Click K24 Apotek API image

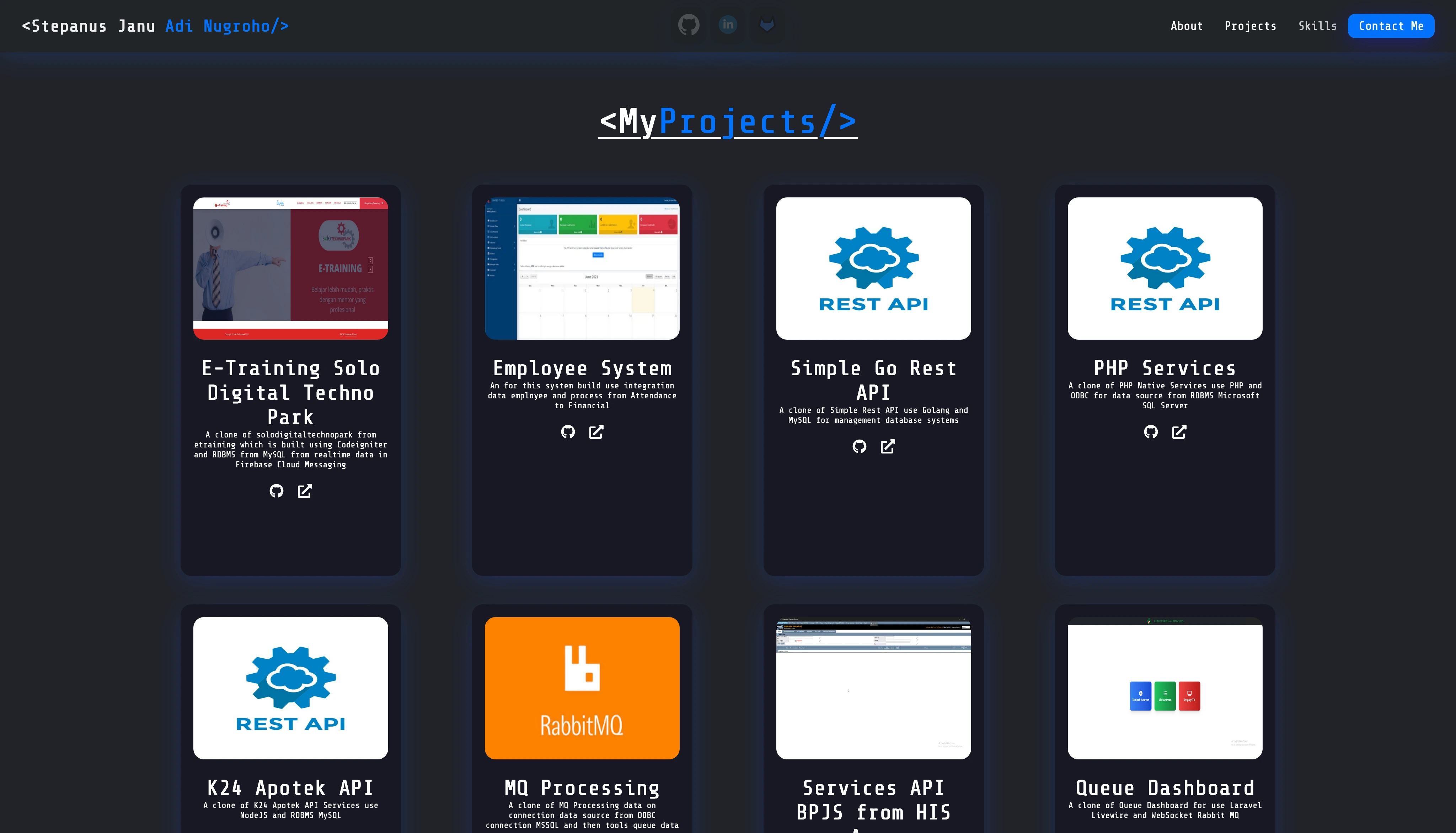(290, 688)
